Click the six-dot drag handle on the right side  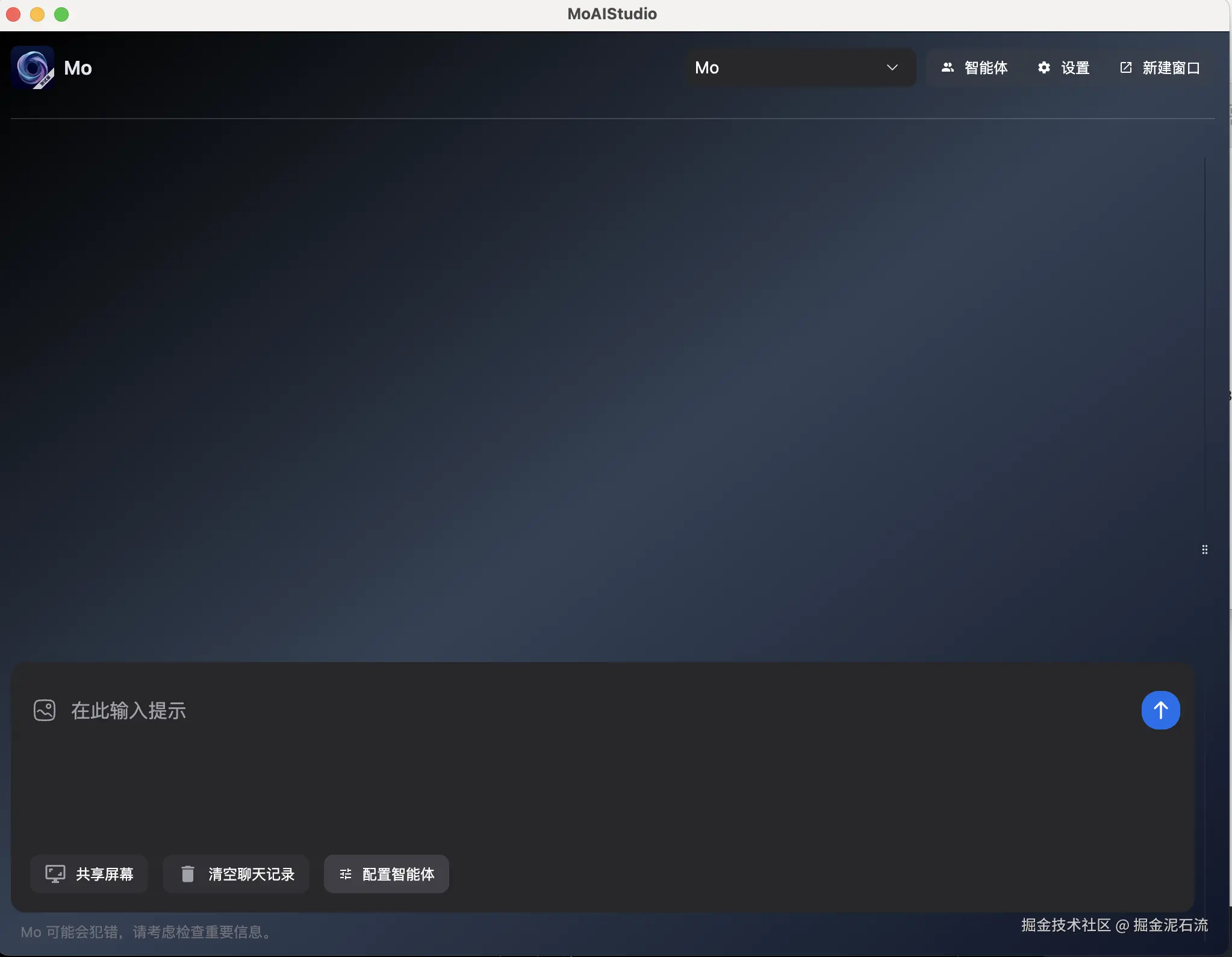tap(1204, 550)
